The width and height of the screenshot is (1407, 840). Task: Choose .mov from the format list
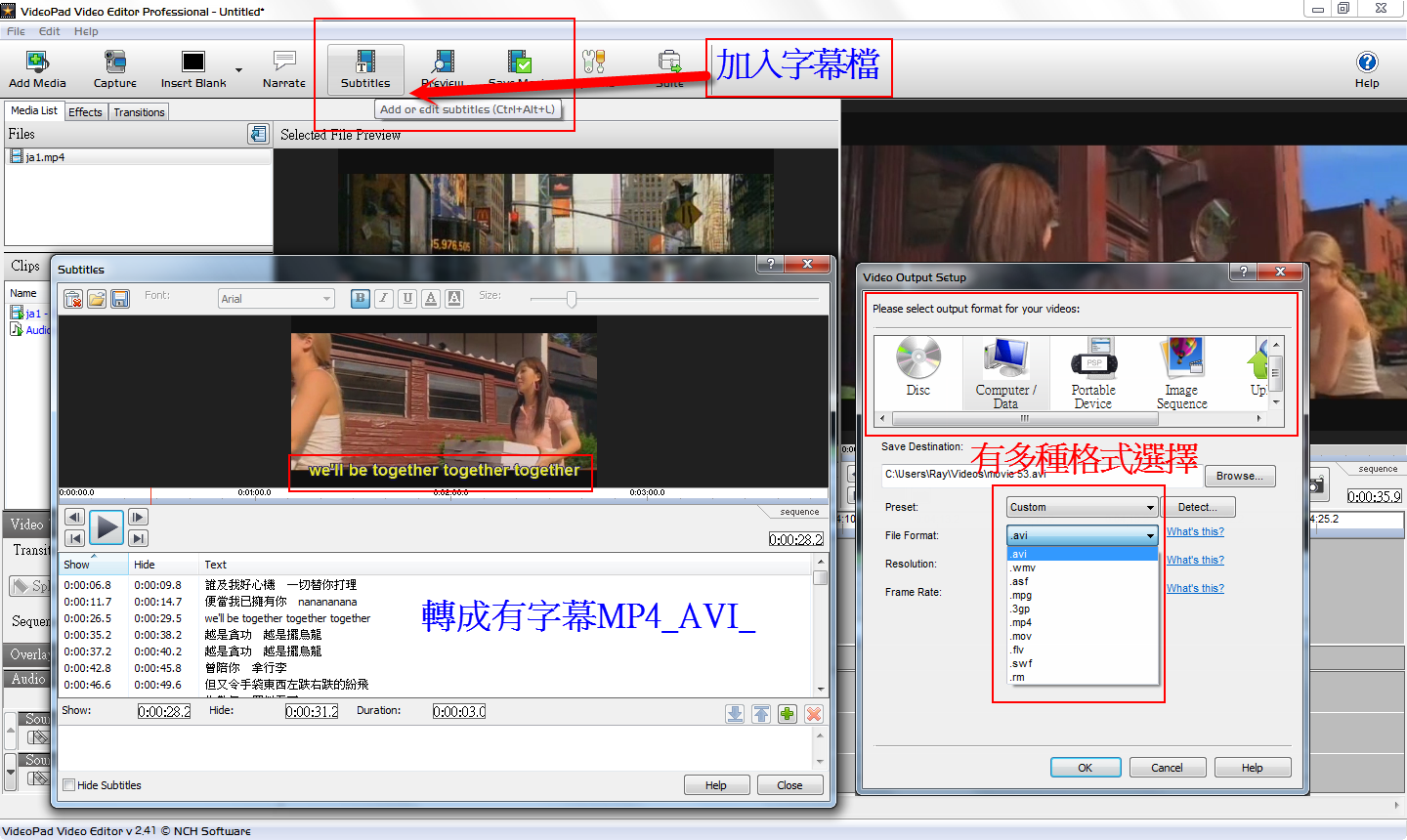[1083, 637]
